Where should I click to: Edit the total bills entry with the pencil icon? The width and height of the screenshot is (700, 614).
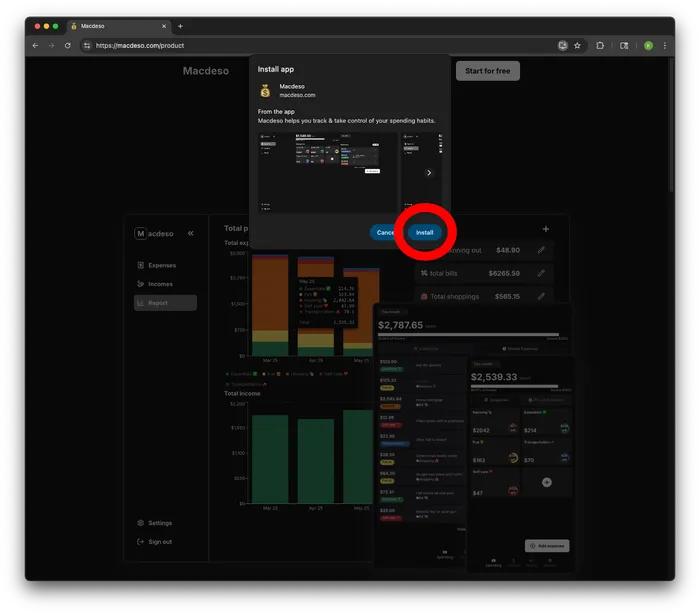(x=541, y=273)
